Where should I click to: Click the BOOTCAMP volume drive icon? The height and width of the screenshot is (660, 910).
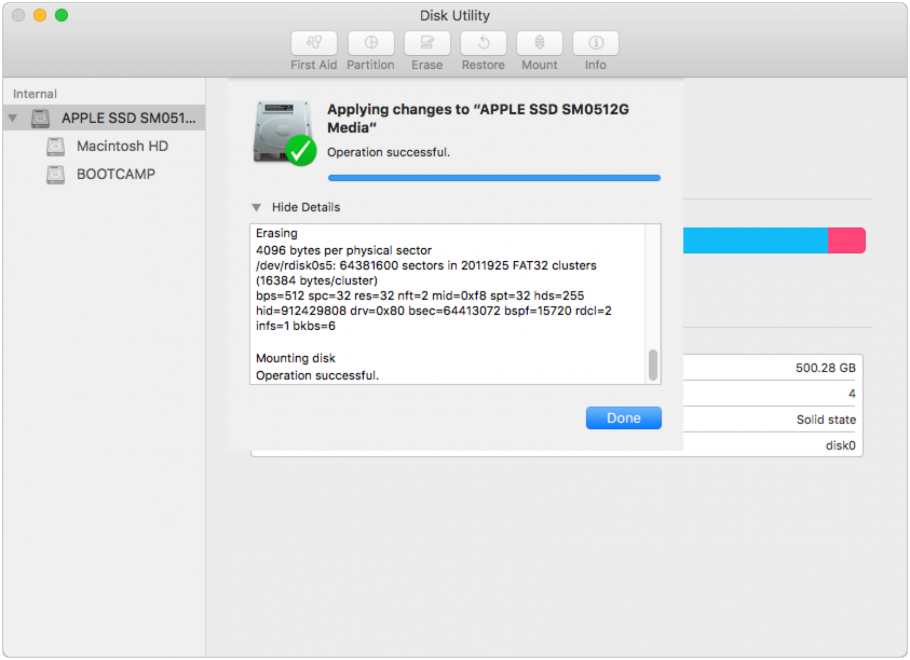pyautogui.click(x=56, y=174)
